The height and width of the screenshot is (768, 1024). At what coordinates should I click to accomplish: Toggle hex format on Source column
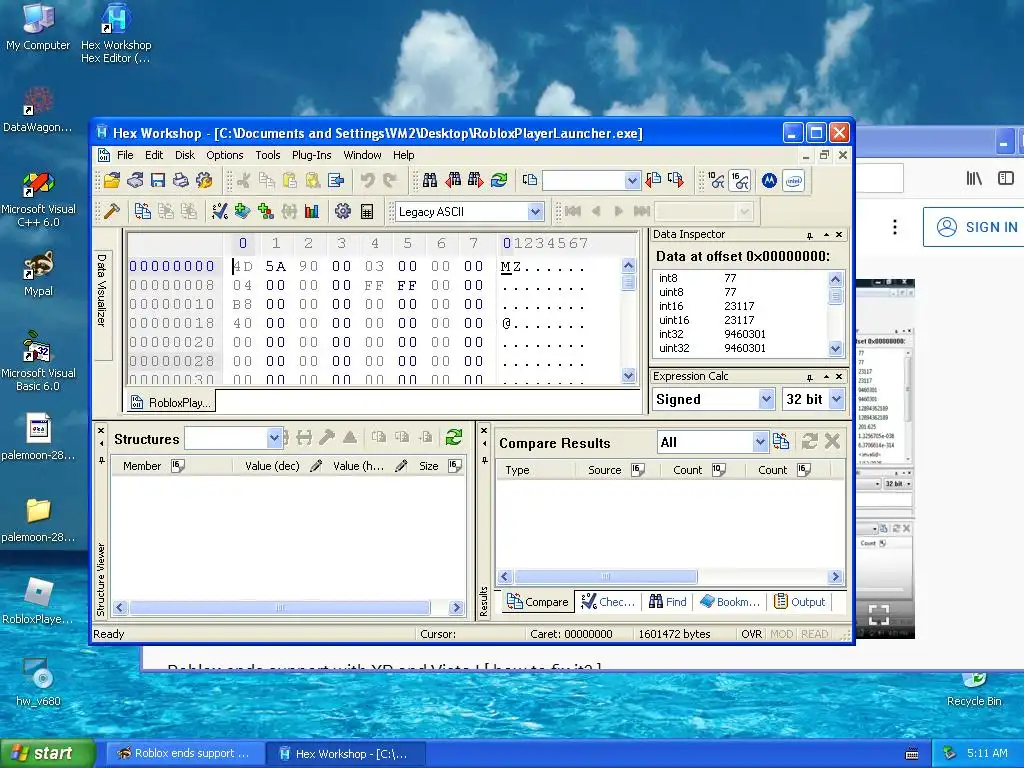coord(637,470)
